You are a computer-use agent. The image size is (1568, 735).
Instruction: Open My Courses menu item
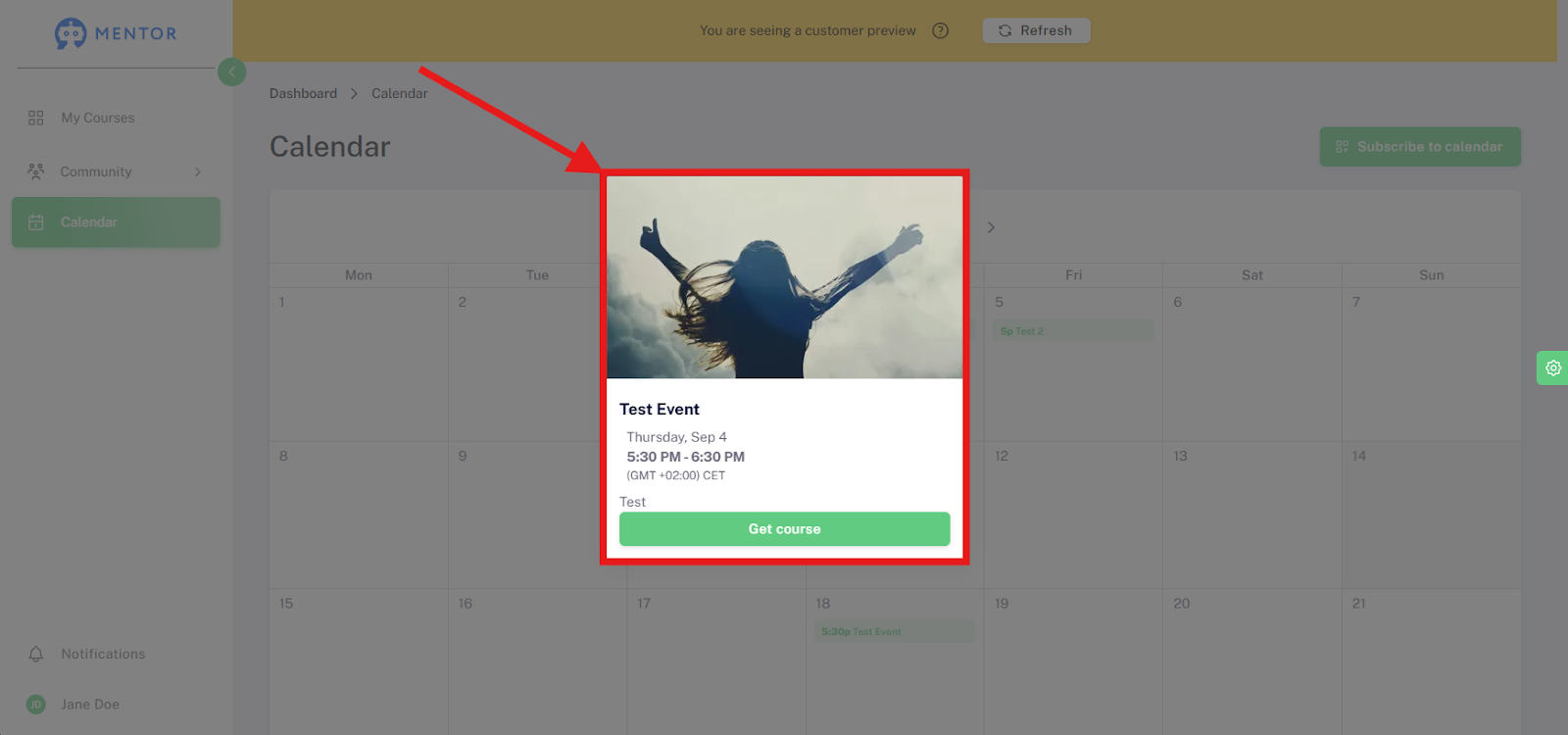(x=116, y=118)
